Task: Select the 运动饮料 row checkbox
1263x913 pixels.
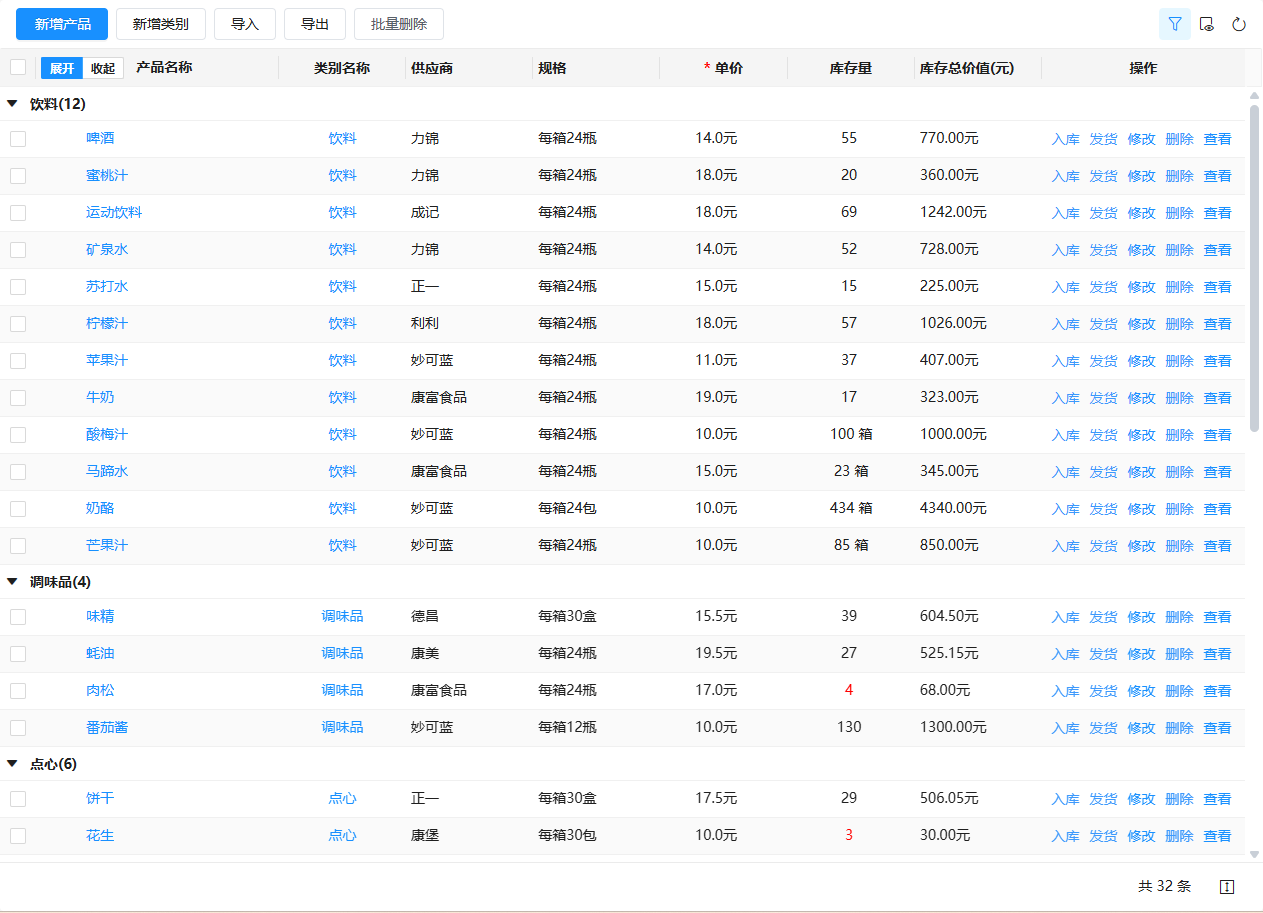Action: pyautogui.click(x=18, y=213)
